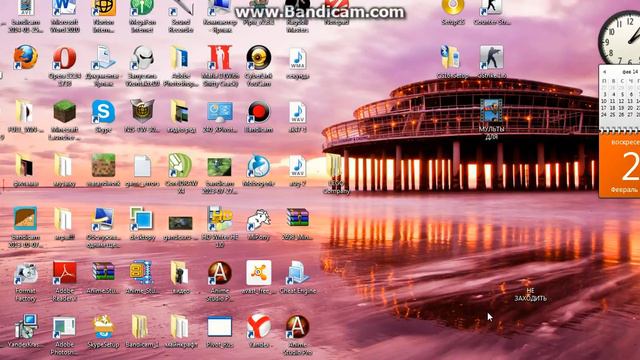This screenshot has height=360, width=640.
Task: Select the Anime Studio 8 zip archive
Action: [x=142, y=273]
